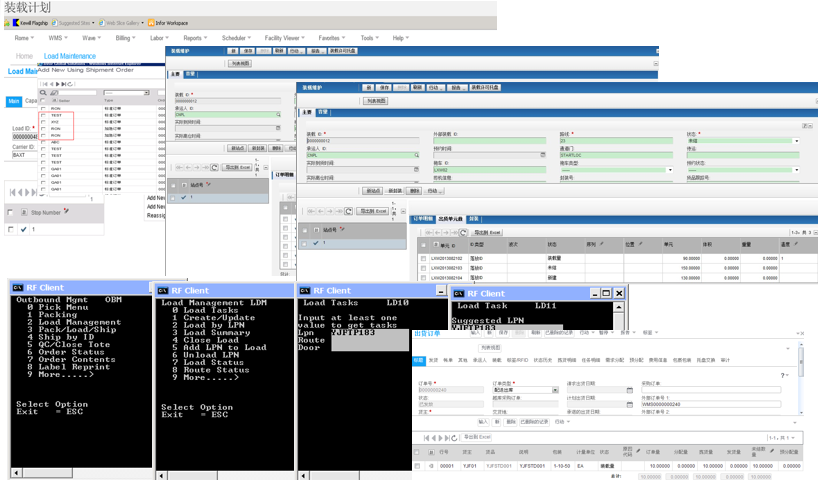Viewport: 818px width, 480px height.
Task: Expand the Suggested Sites dropdown
Action: click(94, 20)
